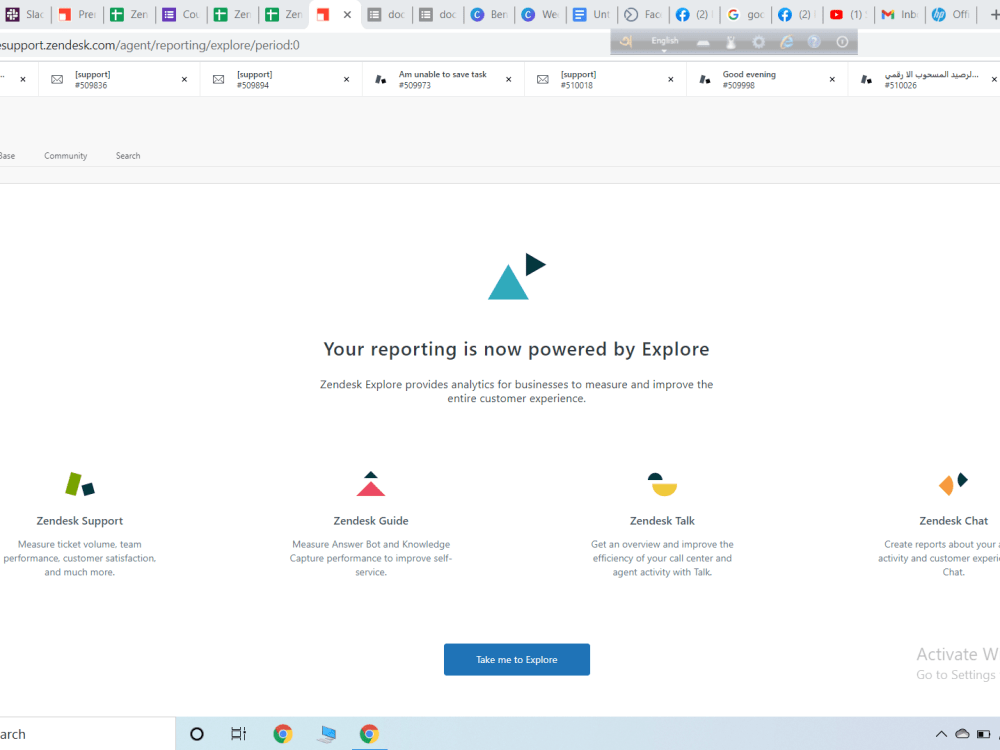Click the Zendesk Talk product icon
Viewport: 1000px width, 750px height.
click(x=662, y=484)
